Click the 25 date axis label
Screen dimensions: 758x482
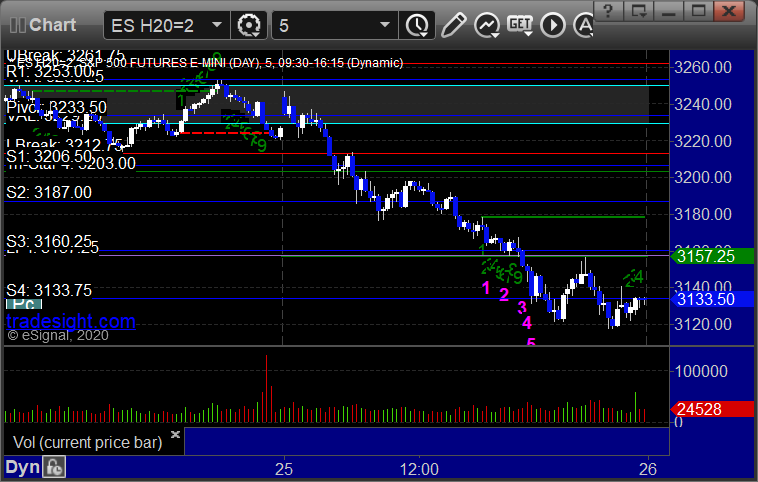284,469
